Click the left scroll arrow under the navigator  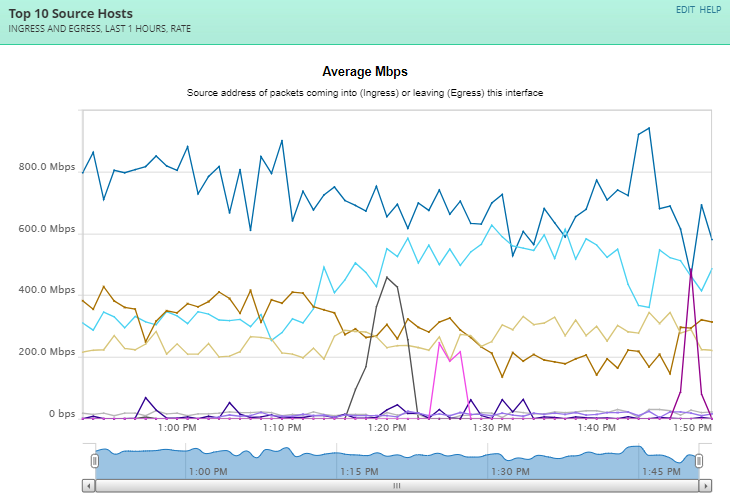88,486
